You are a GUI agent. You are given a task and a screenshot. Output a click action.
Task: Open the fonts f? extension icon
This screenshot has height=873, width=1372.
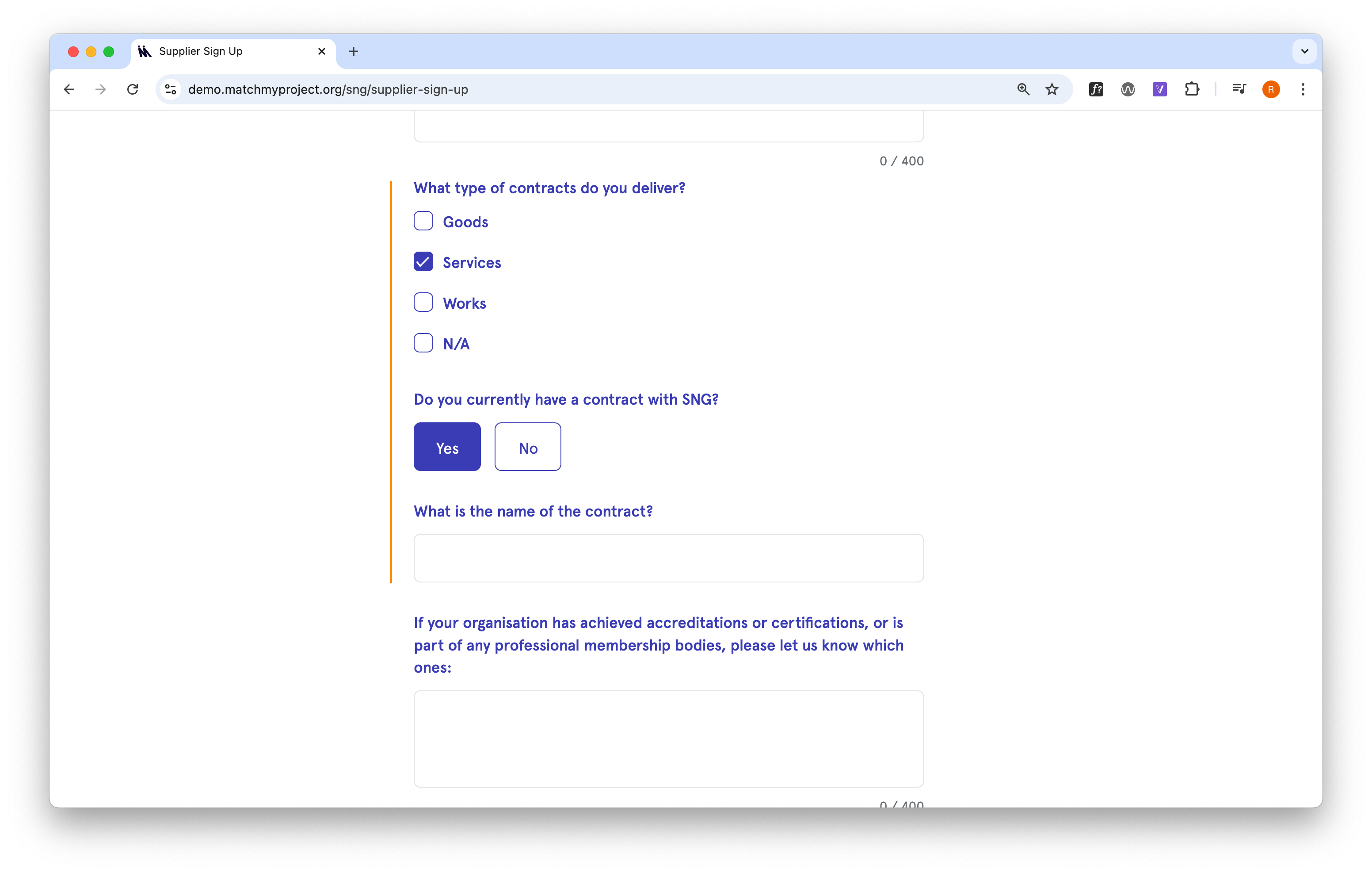[x=1096, y=89]
